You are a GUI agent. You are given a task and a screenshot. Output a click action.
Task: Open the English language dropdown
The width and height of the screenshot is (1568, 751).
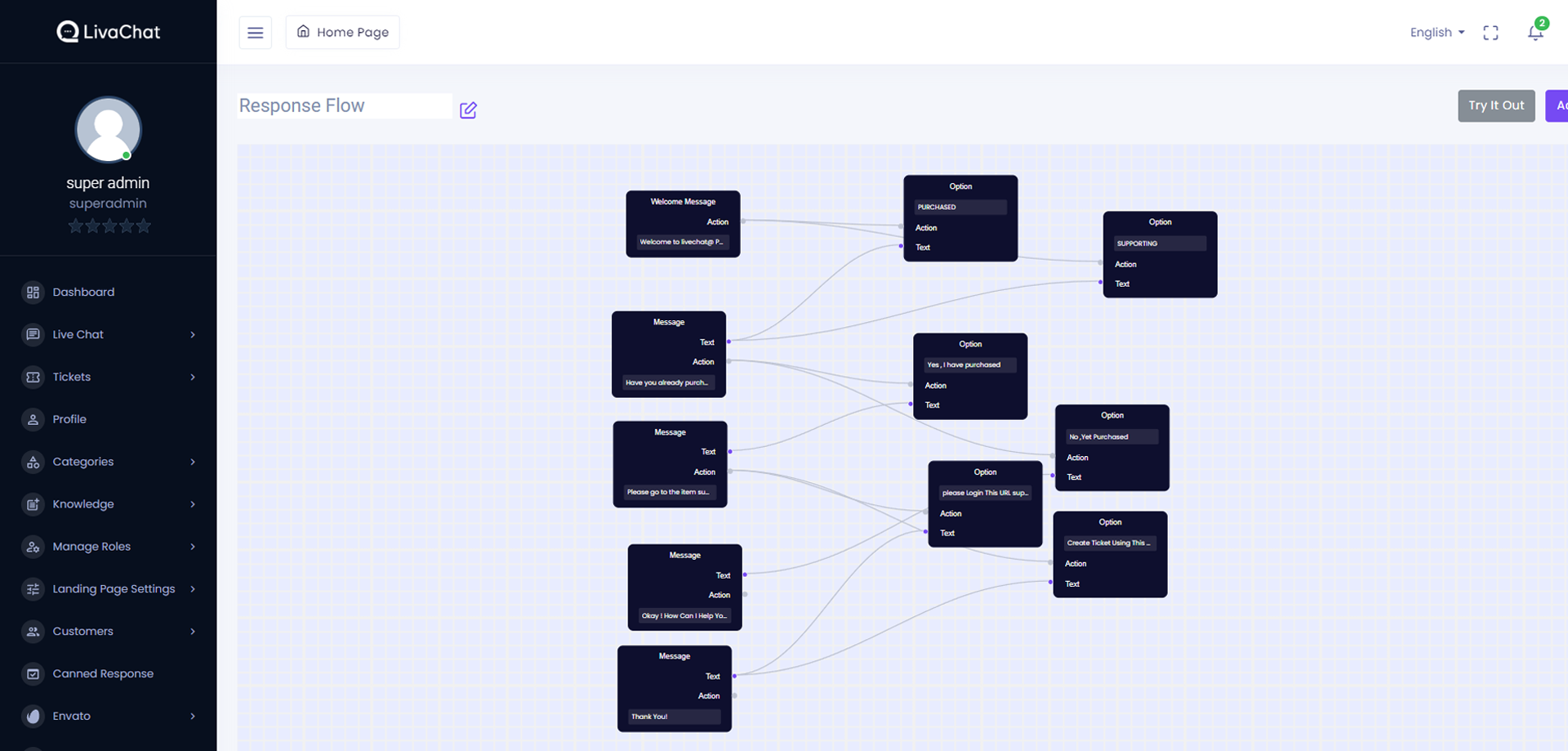[1437, 33]
